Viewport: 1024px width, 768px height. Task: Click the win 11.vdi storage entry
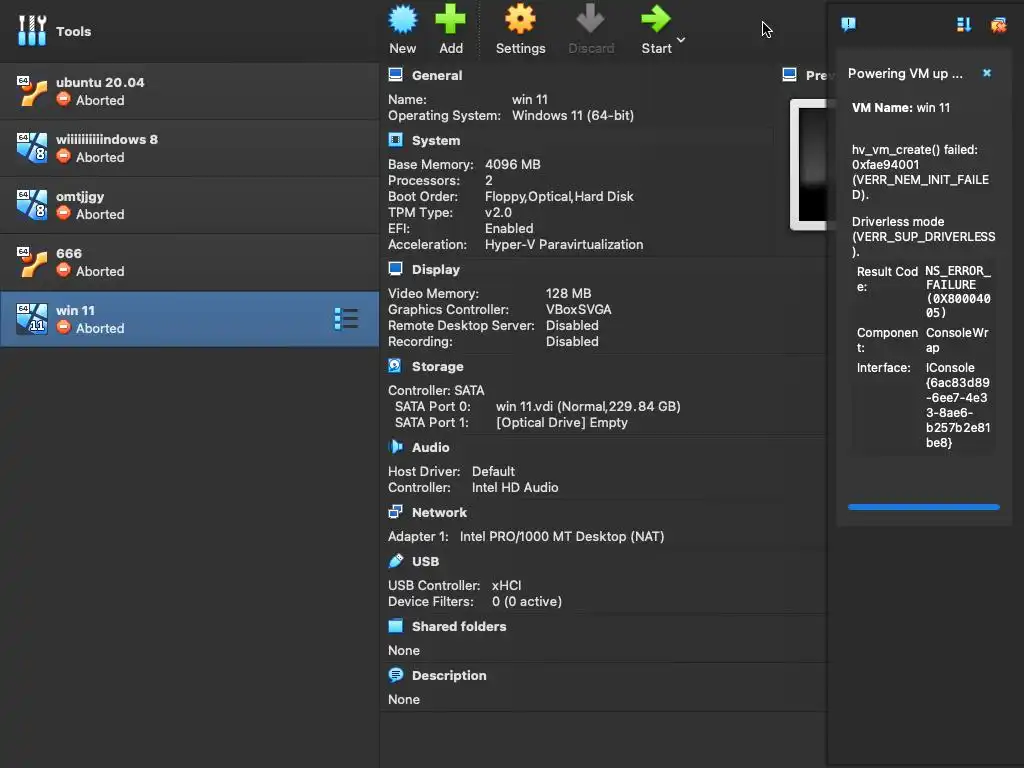tap(588, 406)
